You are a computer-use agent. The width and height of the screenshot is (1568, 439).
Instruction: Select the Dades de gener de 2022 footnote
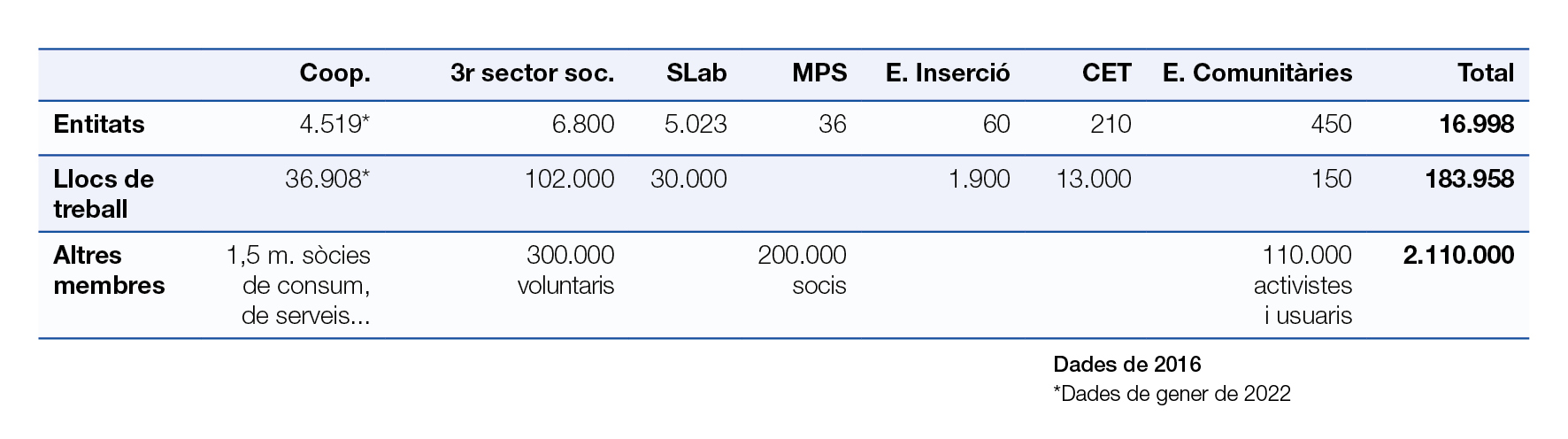point(1172,394)
